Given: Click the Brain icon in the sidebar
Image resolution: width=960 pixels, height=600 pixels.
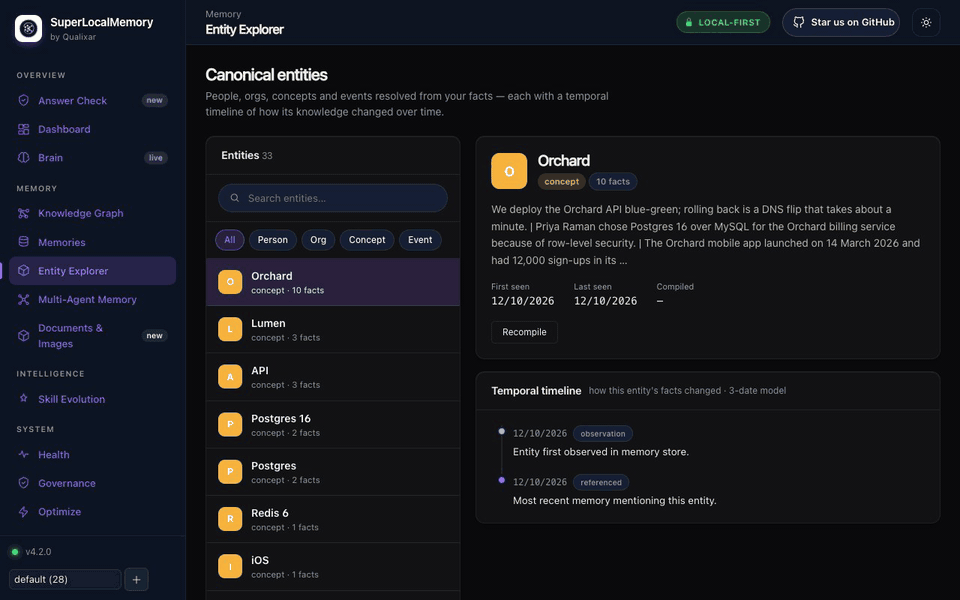Looking at the screenshot, I should pyautogui.click(x=23, y=157).
